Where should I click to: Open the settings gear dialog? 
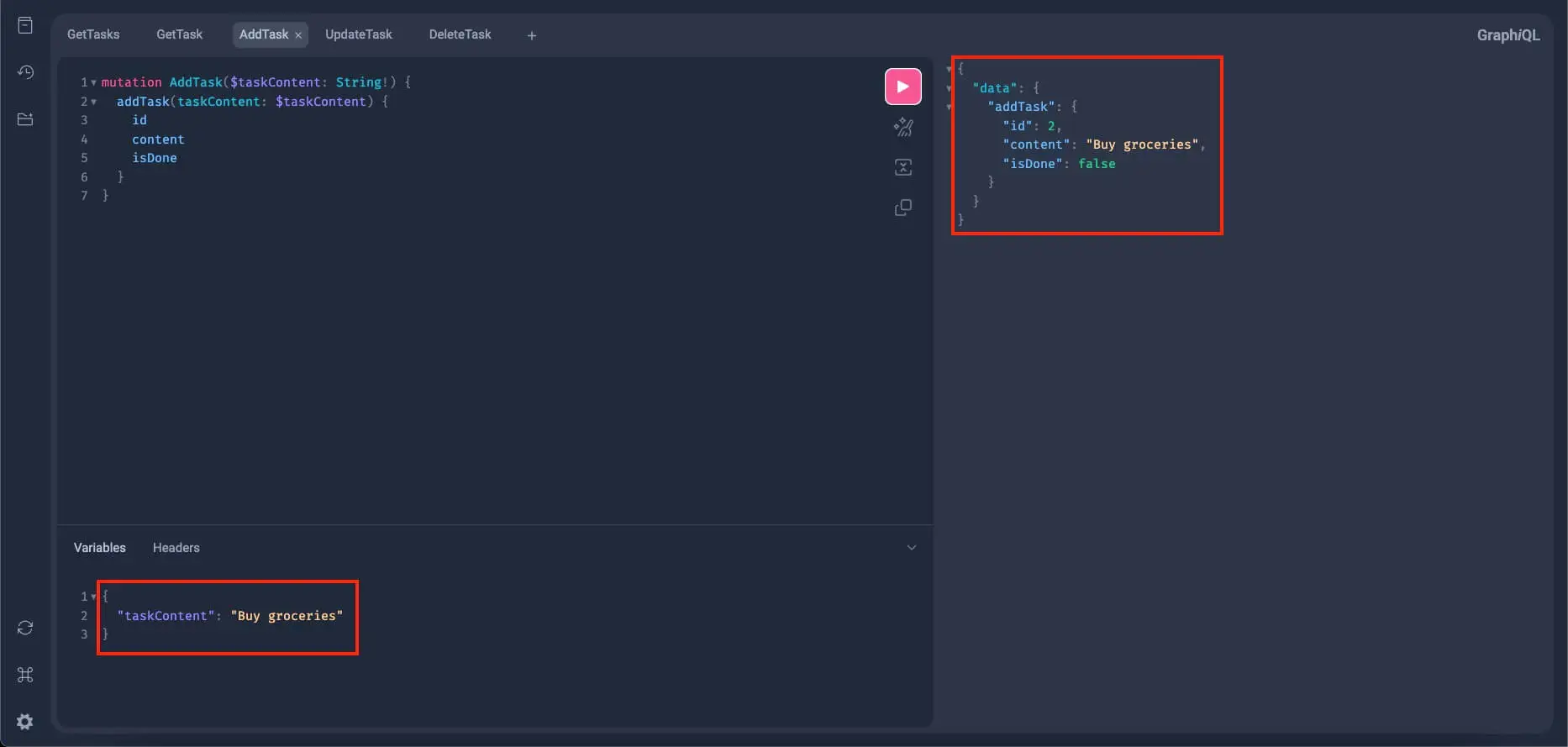pyautogui.click(x=25, y=722)
